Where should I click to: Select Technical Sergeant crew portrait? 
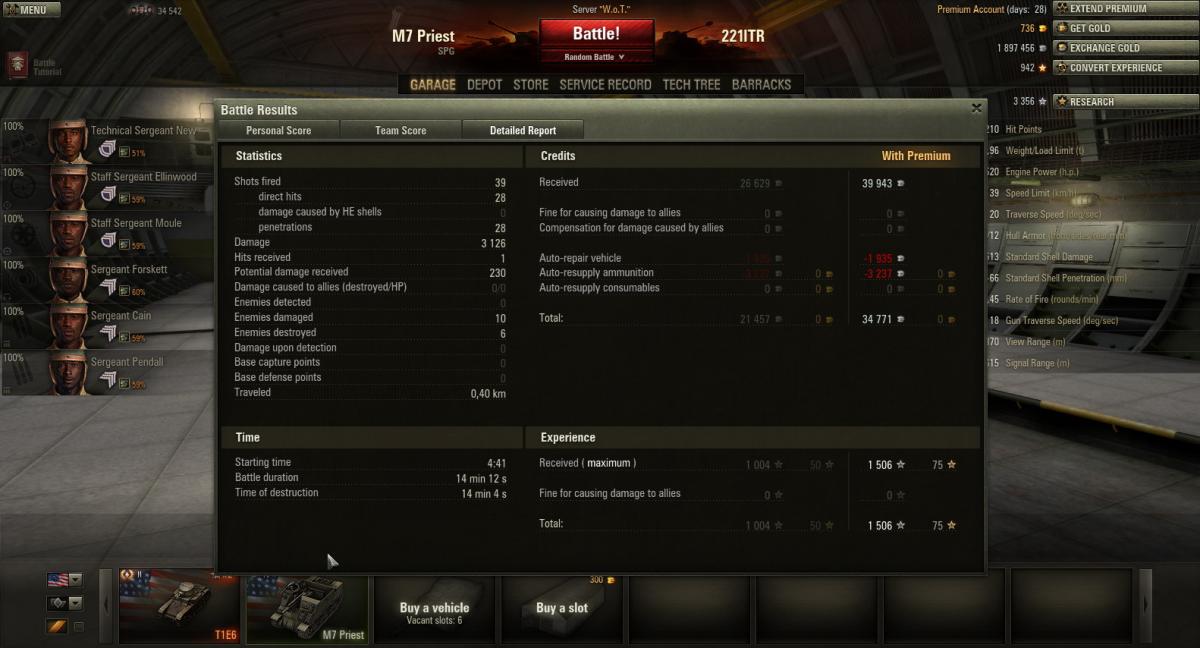pos(69,141)
